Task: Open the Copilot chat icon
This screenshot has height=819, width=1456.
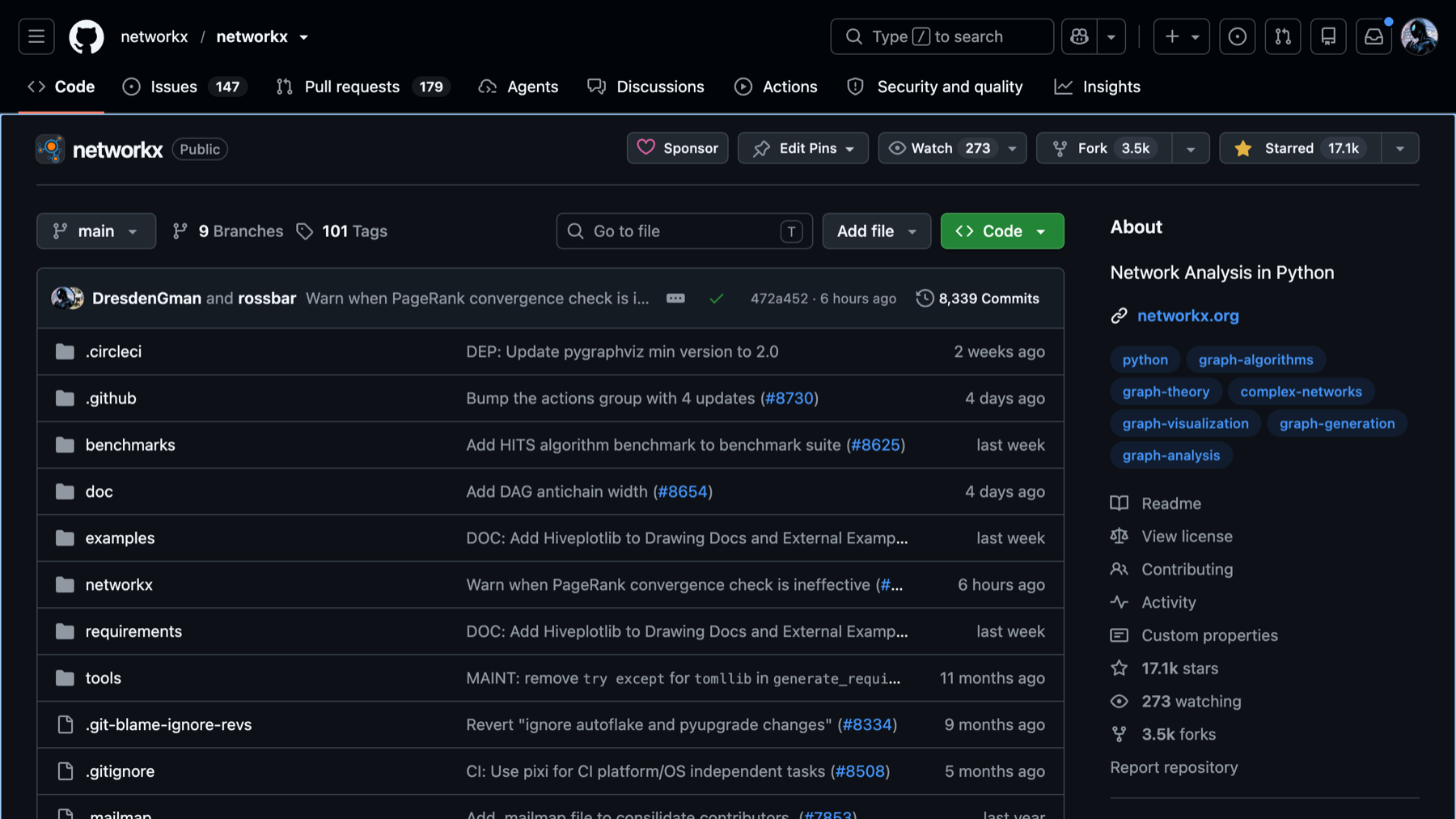Action: tap(1079, 36)
